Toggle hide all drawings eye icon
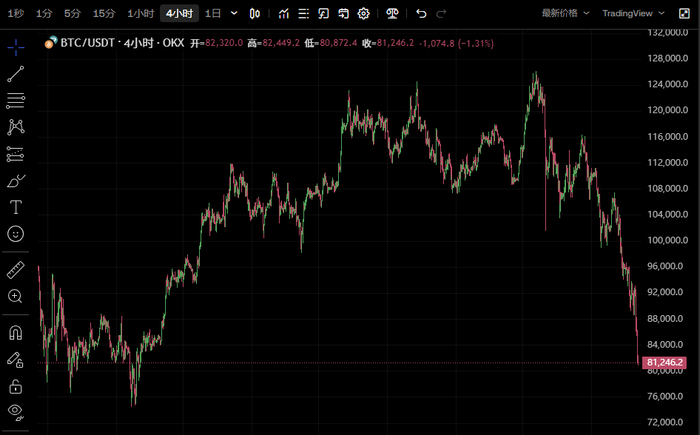Image resolution: width=700 pixels, height=435 pixels. point(16,411)
